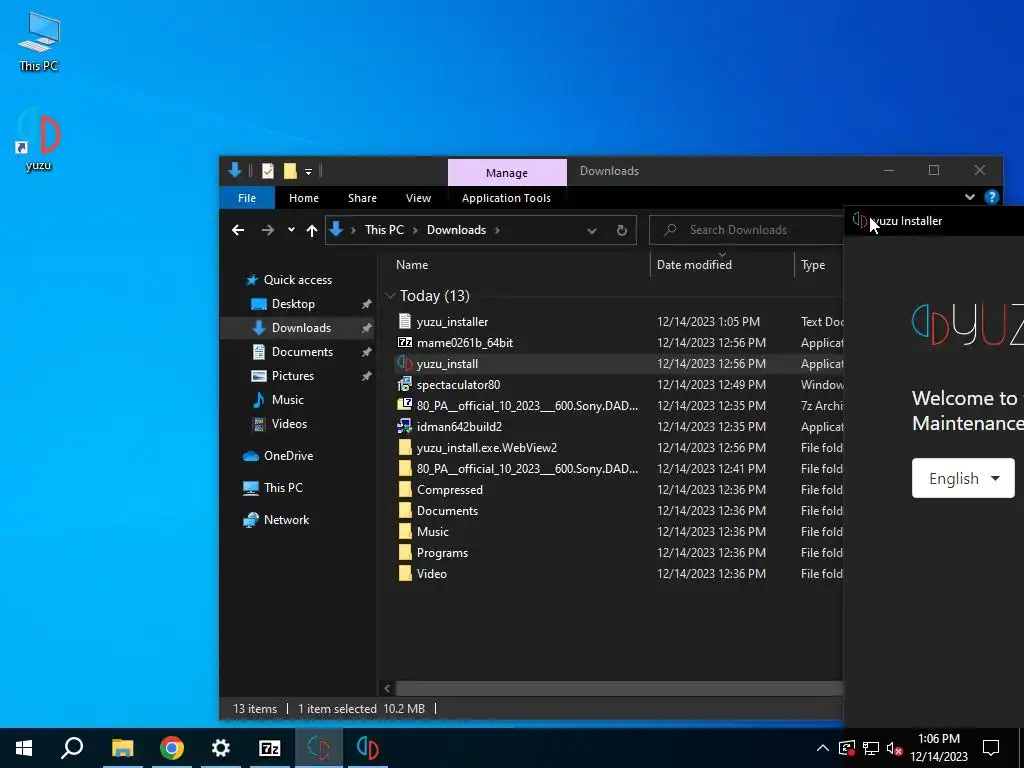The image size is (1024, 768).
Task: Open Settings gear on taskbar
Action: coord(221,748)
